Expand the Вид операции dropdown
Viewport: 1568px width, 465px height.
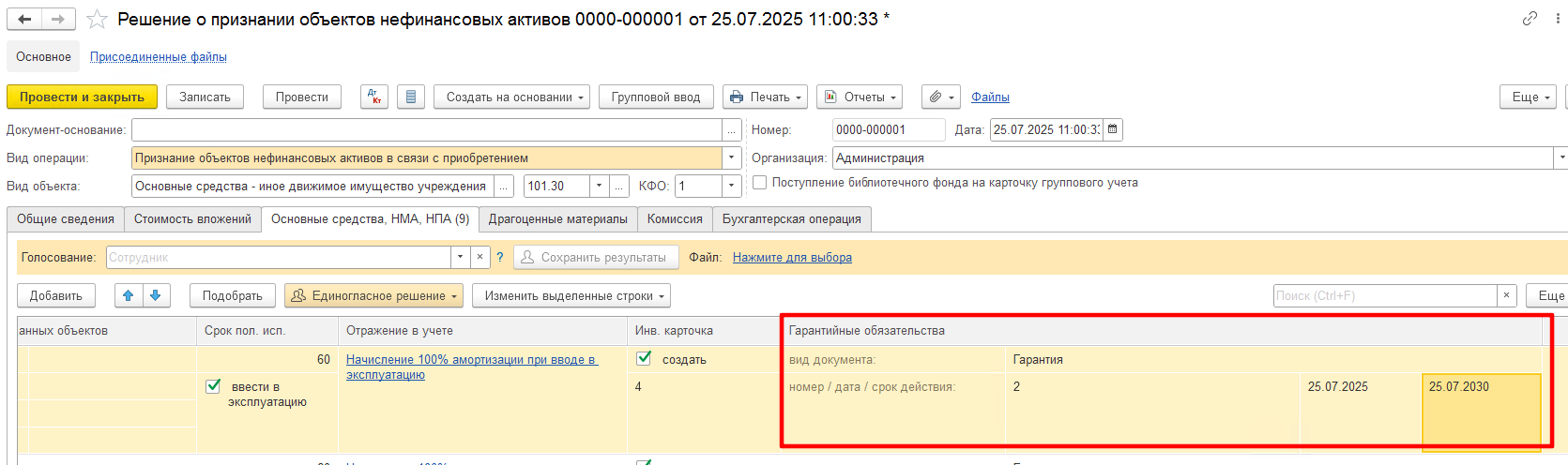coord(732,157)
